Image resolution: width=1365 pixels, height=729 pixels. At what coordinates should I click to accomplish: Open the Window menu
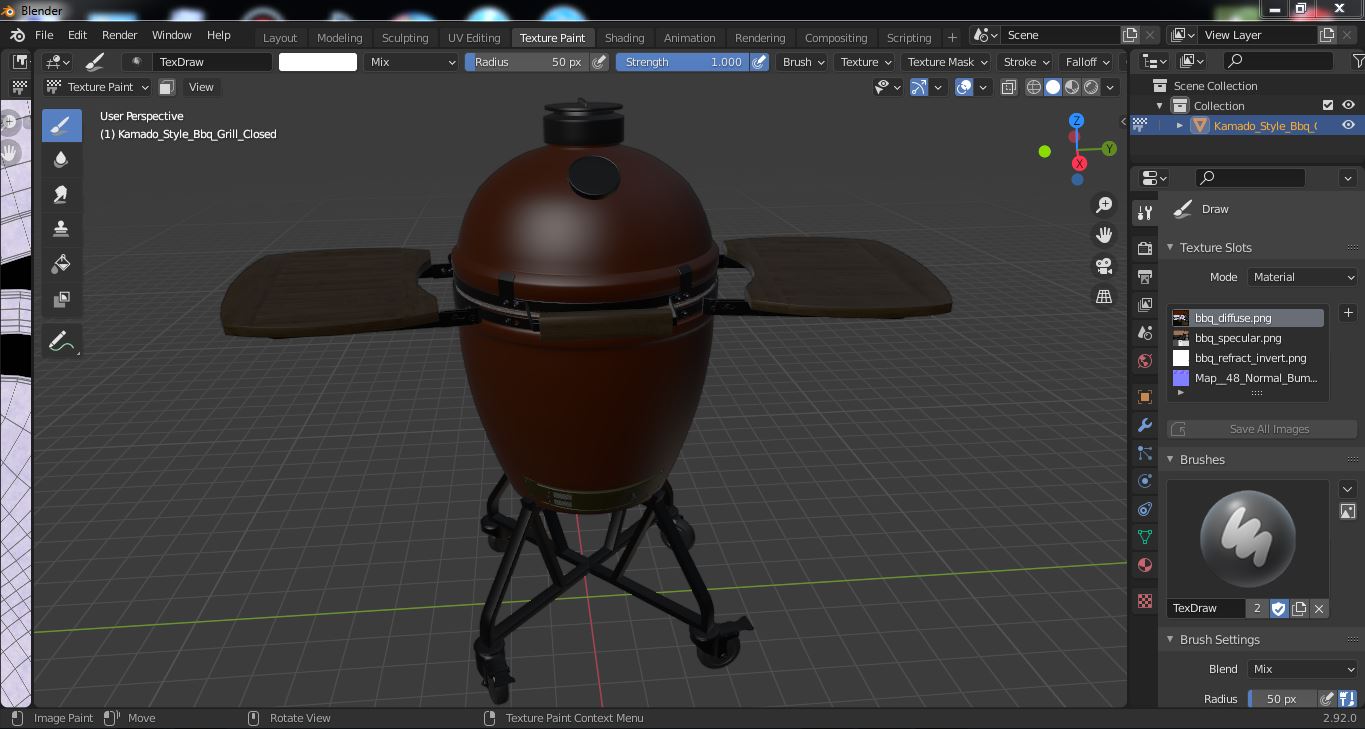(x=171, y=35)
